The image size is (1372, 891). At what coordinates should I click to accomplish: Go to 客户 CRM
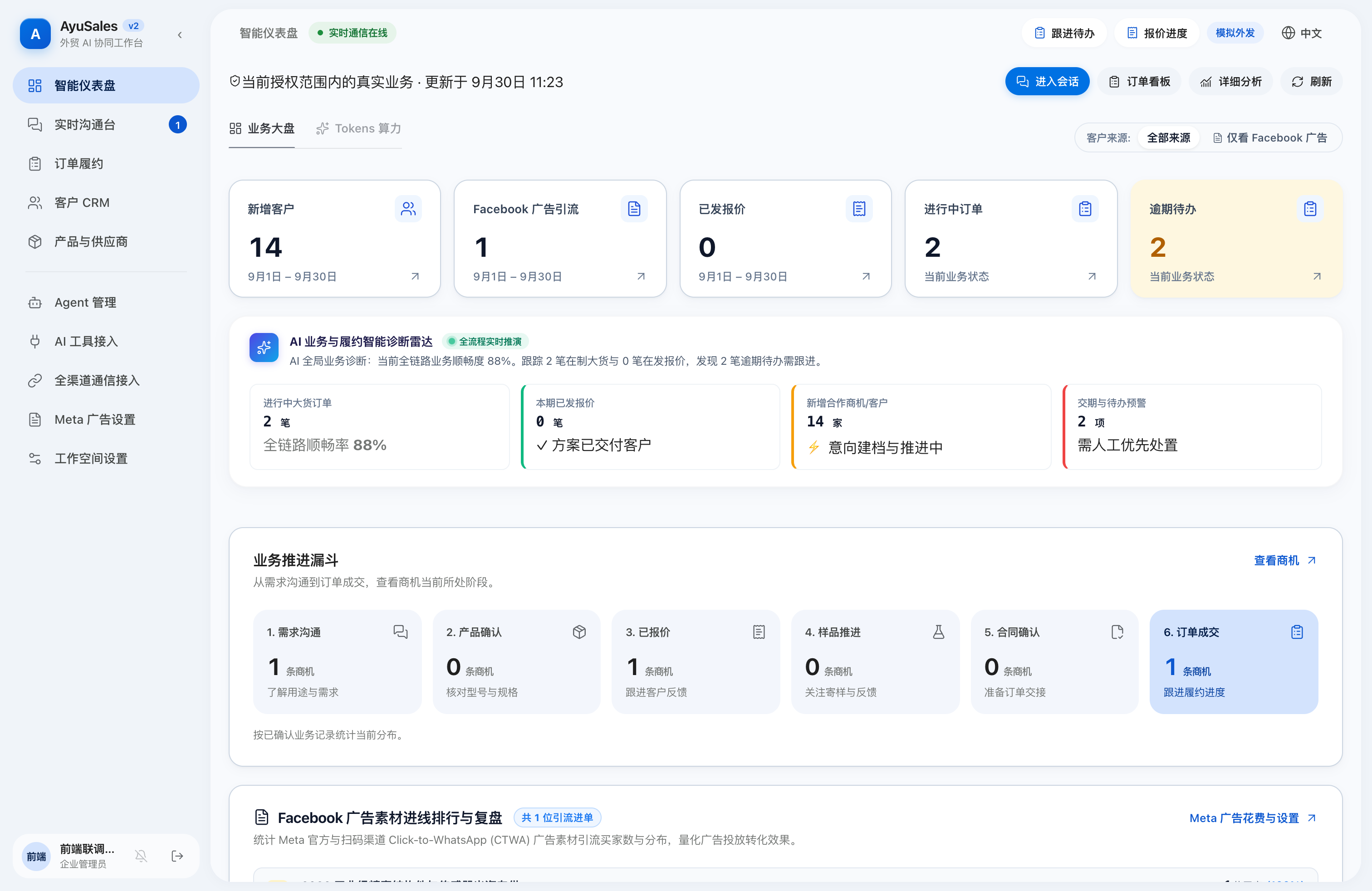click(x=106, y=202)
